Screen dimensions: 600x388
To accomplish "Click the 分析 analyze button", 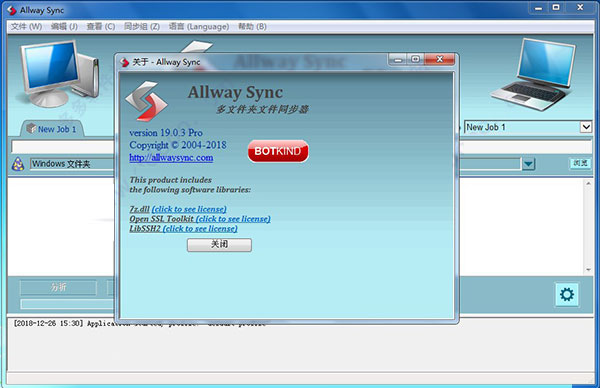I will (59, 287).
